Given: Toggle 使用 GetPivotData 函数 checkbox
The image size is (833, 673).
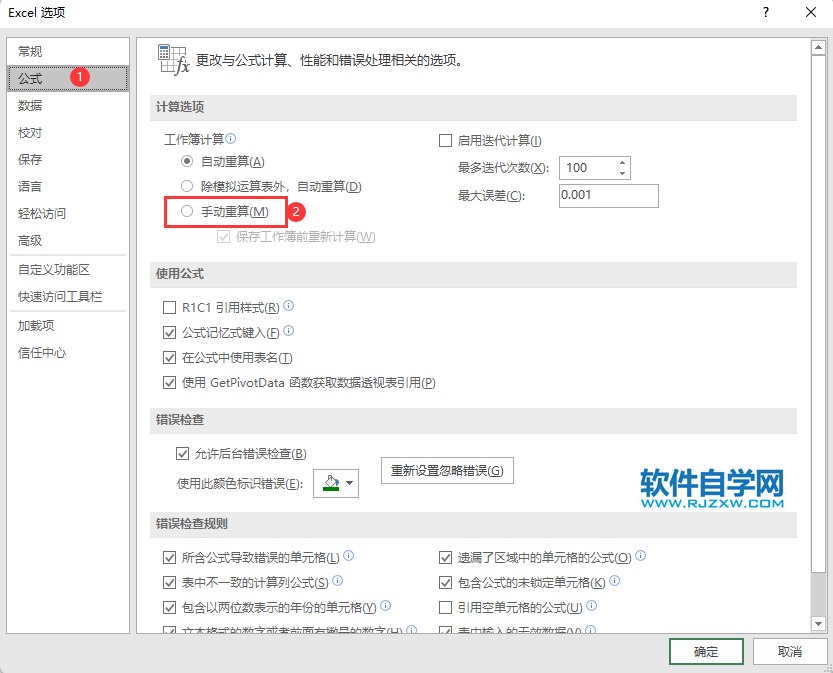Looking at the screenshot, I should click(169, 382).
